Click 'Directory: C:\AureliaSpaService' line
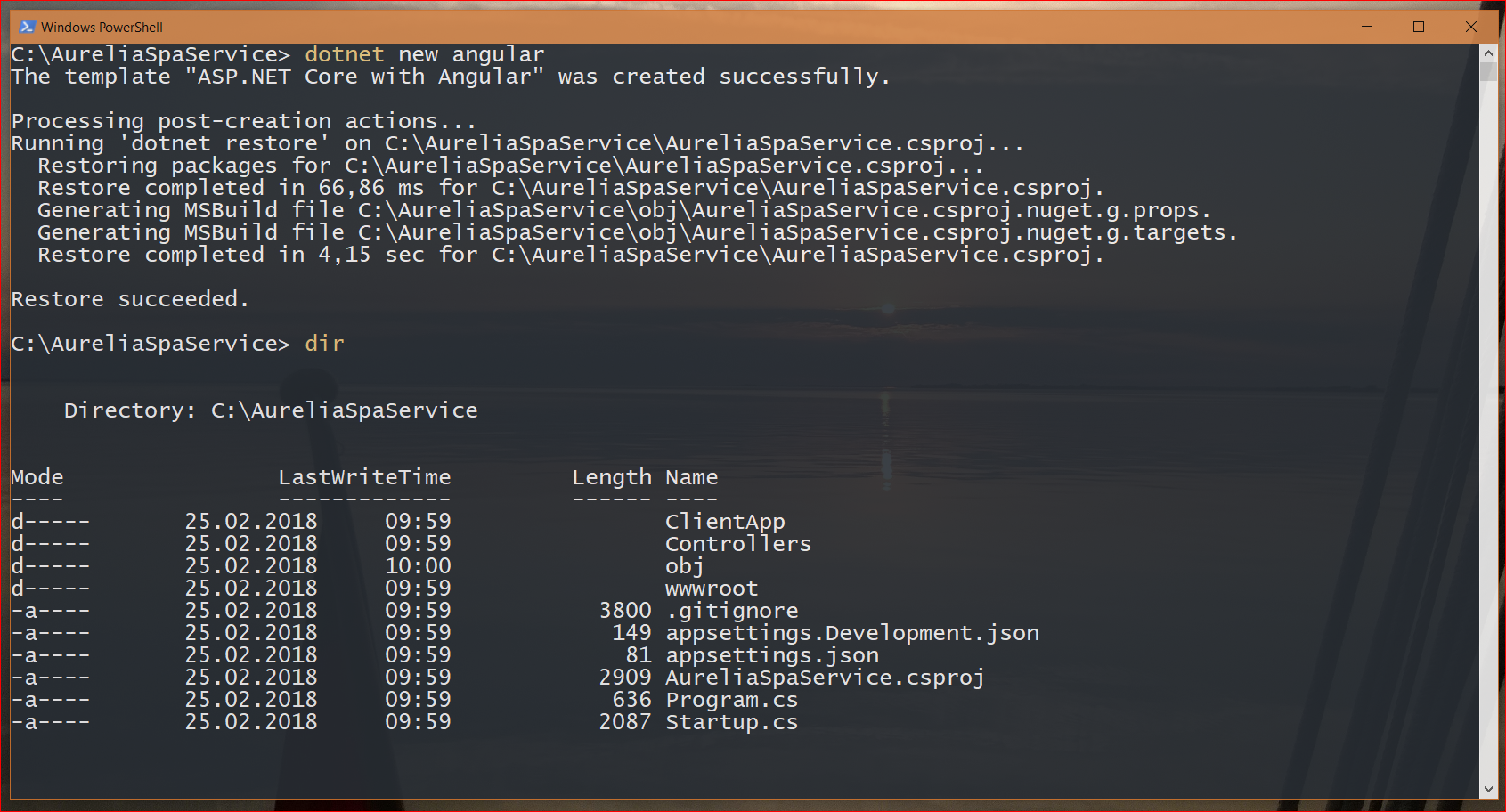This screenshot has height=812, width=1506. [x=271, y=410]
